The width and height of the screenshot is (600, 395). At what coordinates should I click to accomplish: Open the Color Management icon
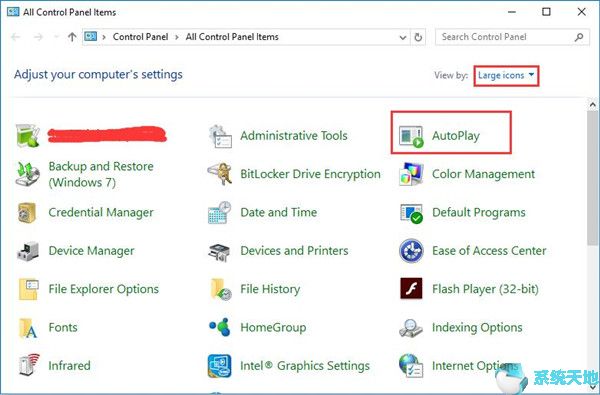point(411,174)
